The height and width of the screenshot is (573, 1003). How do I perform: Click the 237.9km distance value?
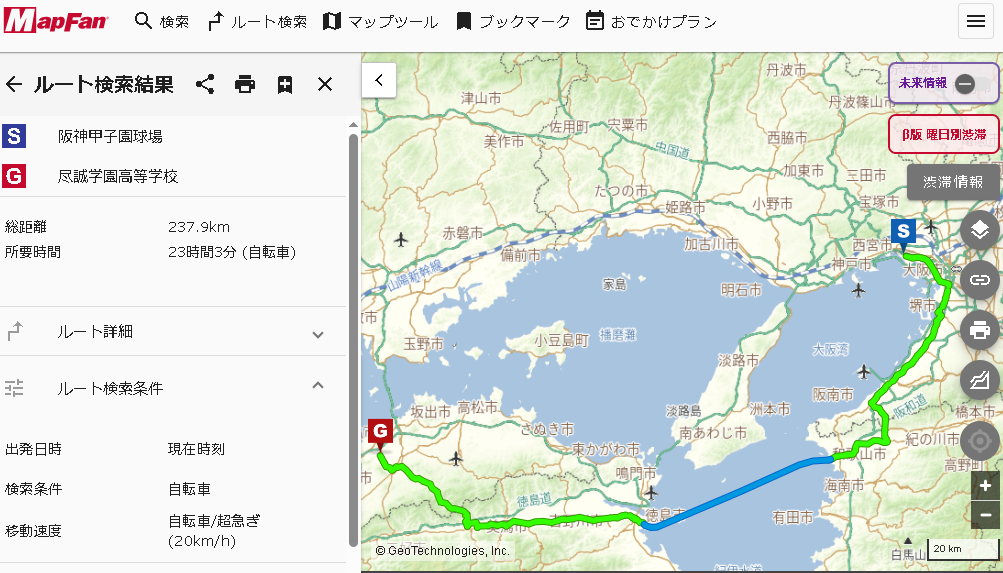click(x=199, y=227)
